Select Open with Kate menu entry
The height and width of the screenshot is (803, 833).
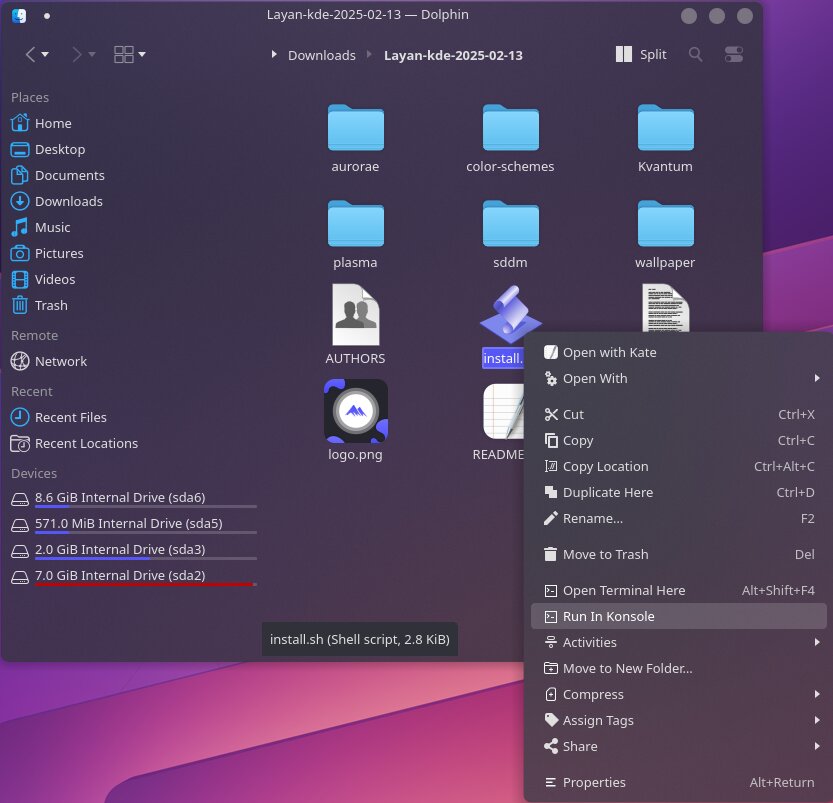click(609, 352)
